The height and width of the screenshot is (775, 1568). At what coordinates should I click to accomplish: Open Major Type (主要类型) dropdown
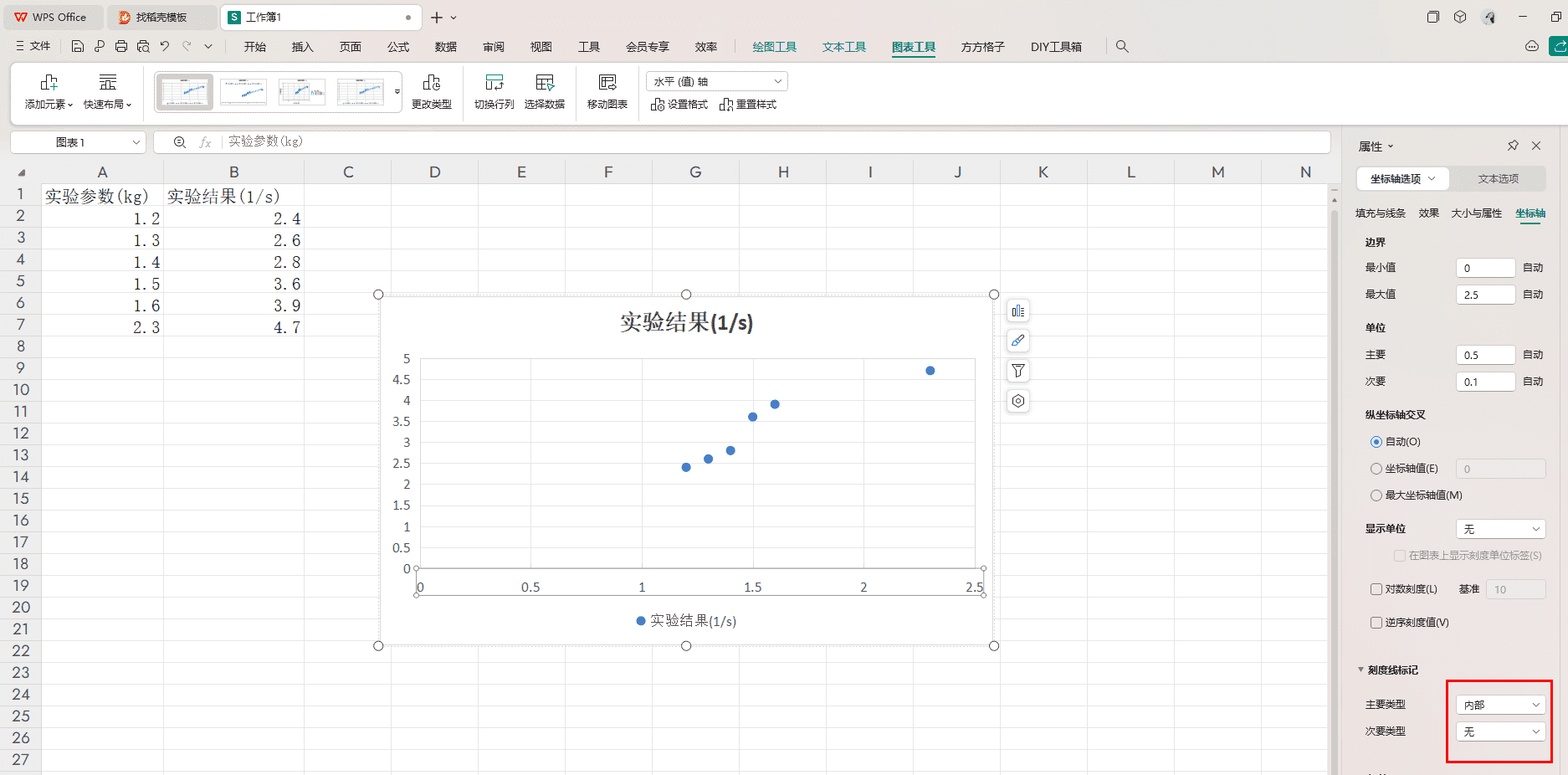point(1501,705)
